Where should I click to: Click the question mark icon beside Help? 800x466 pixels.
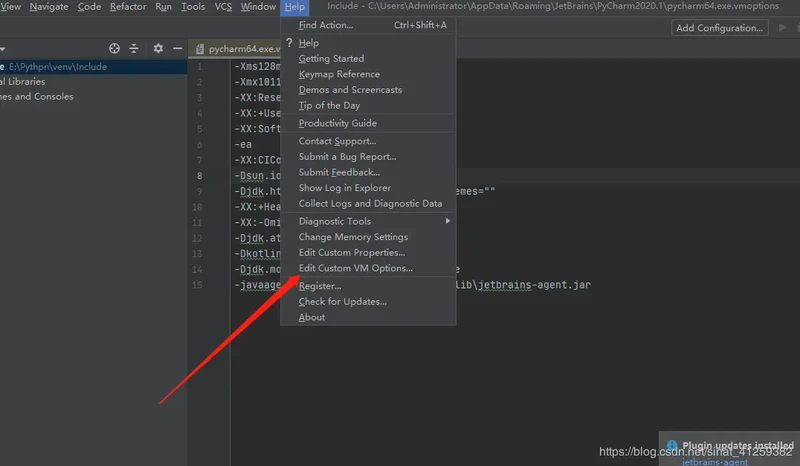coord(289,43)
